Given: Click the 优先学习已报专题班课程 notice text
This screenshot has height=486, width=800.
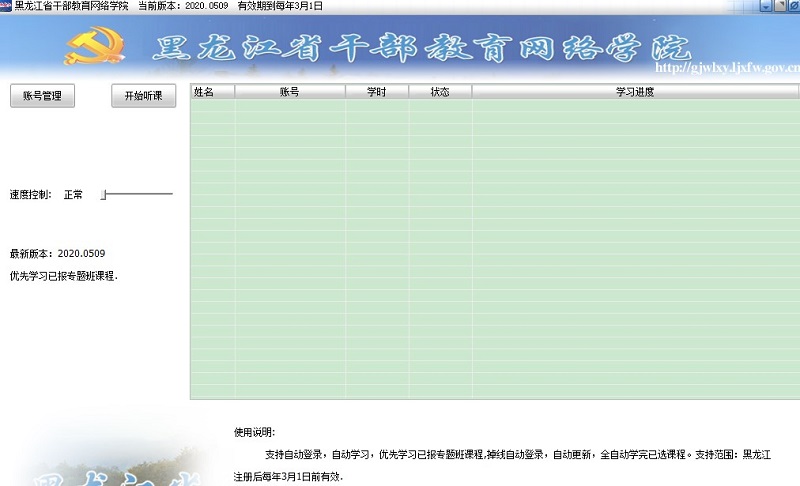Looking at the screenshot, I should (64, 276).
